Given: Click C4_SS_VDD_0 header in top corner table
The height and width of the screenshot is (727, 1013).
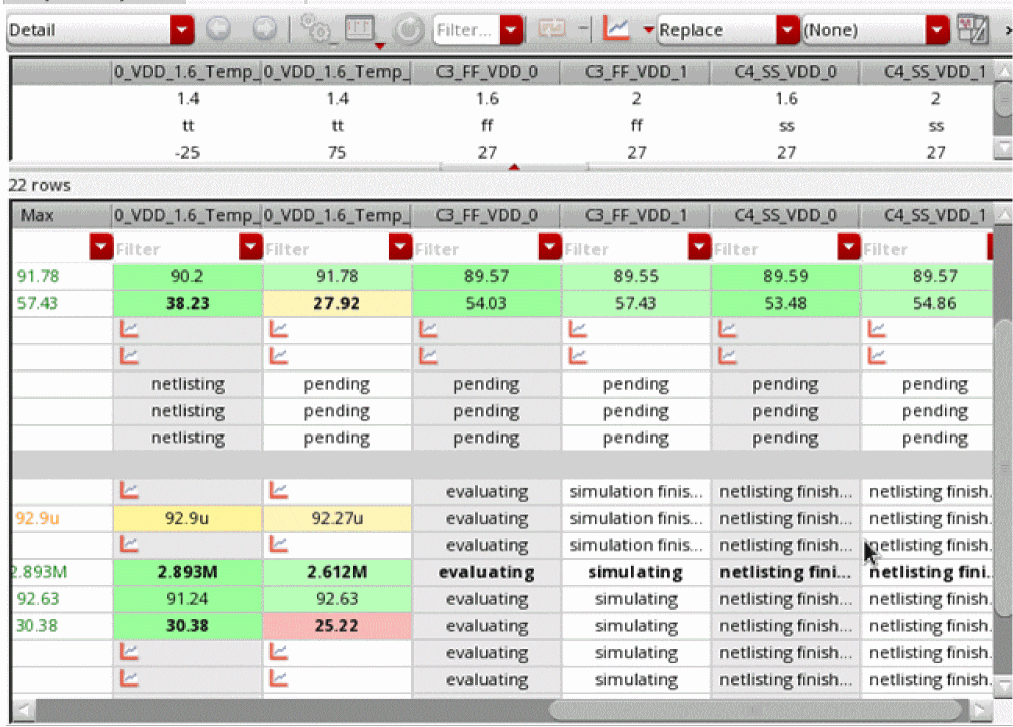Looking at the screenshot, I should (786, 72).
